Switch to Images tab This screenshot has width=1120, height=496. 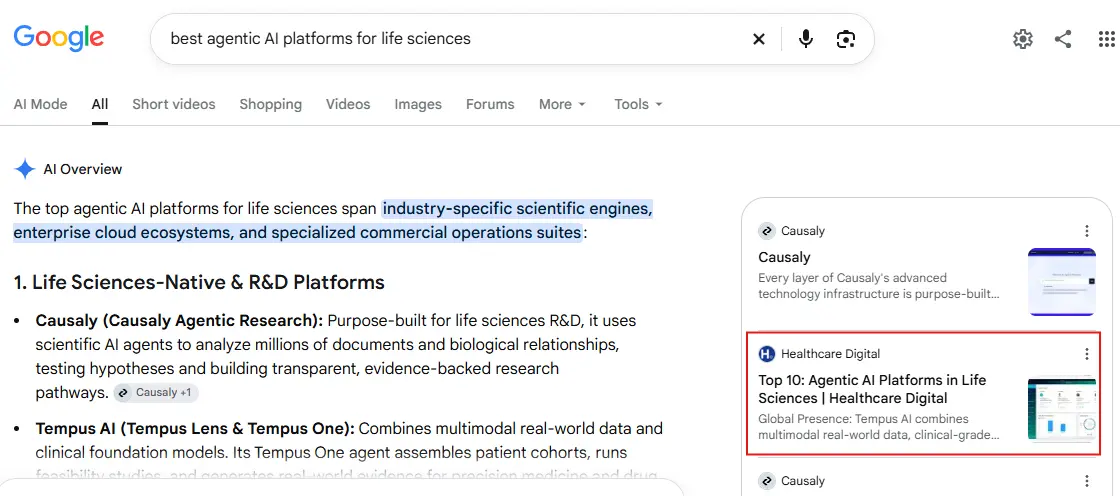pyautogui.click(x=418, y=104)
